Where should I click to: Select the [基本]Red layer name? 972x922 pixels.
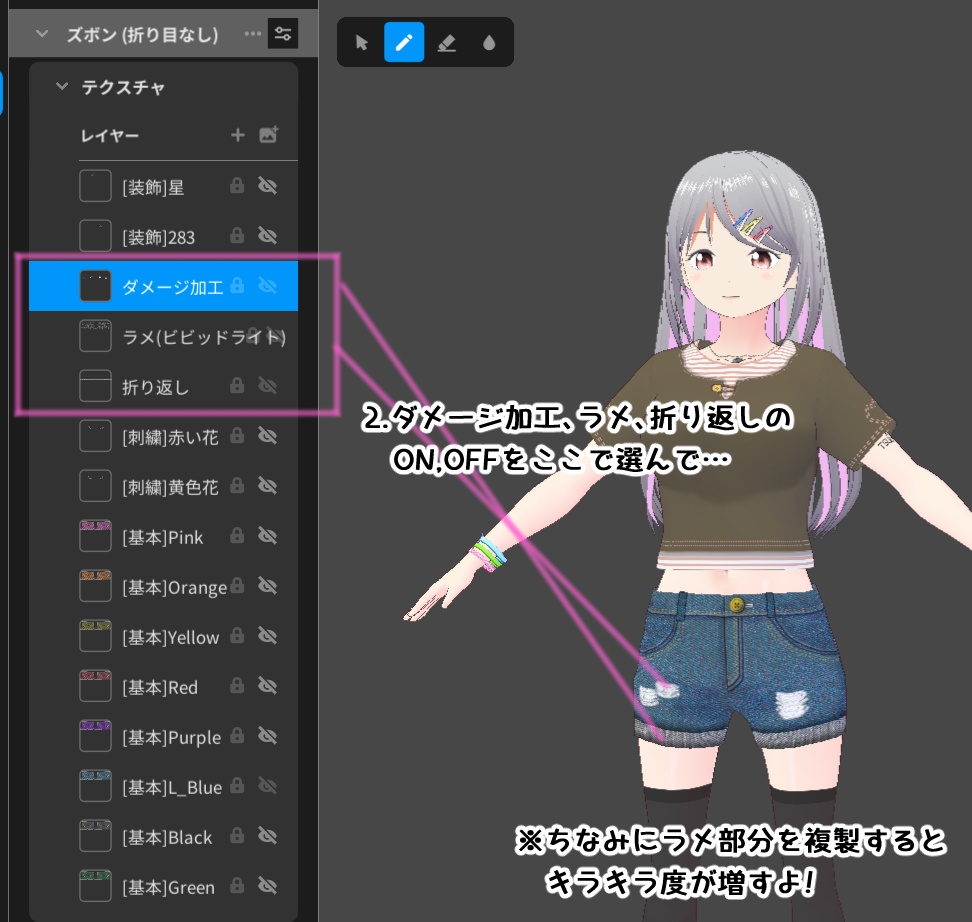(160, 688)
